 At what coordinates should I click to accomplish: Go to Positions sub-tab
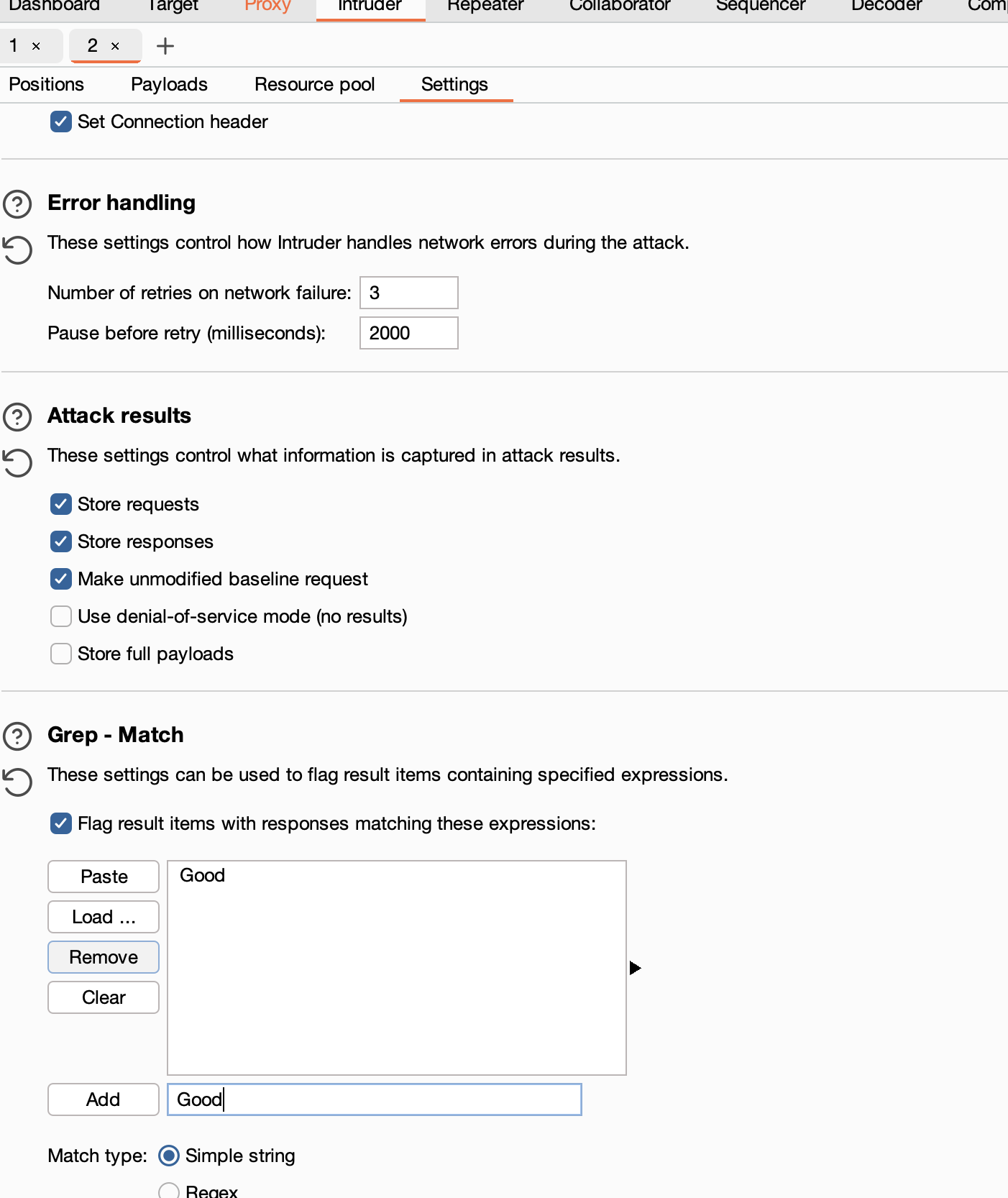pyautogui.click(x=47, y=85)
